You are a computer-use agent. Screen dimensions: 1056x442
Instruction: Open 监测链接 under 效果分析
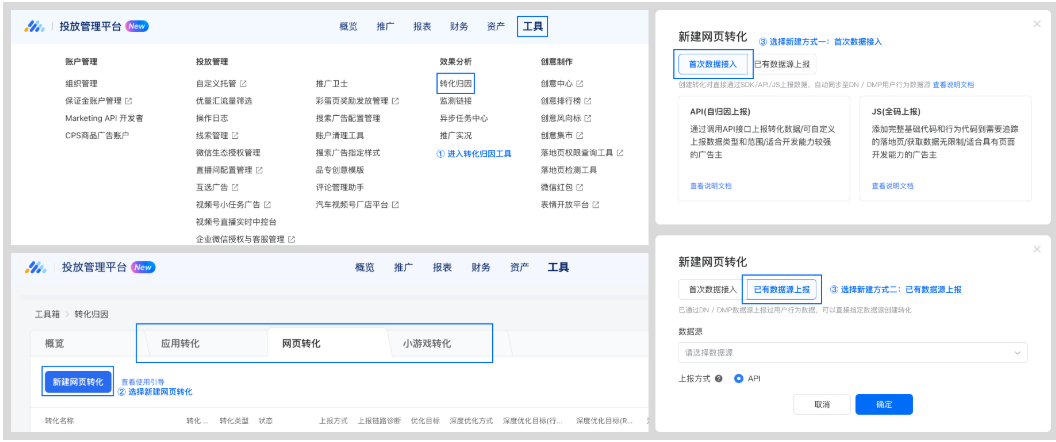pyautogui.click(x=456, y=101)
